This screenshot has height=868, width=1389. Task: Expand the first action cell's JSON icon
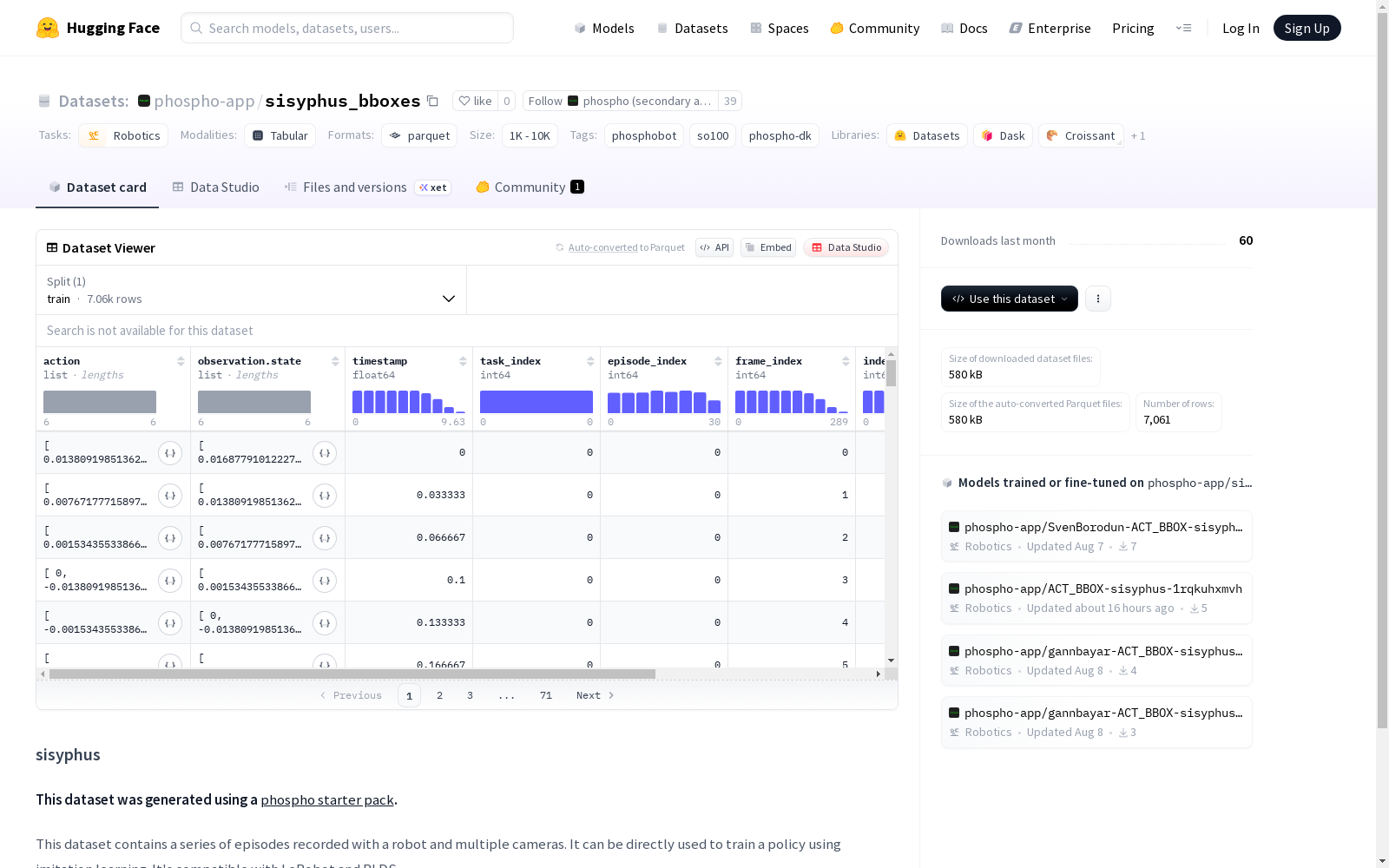coord(170,453)
